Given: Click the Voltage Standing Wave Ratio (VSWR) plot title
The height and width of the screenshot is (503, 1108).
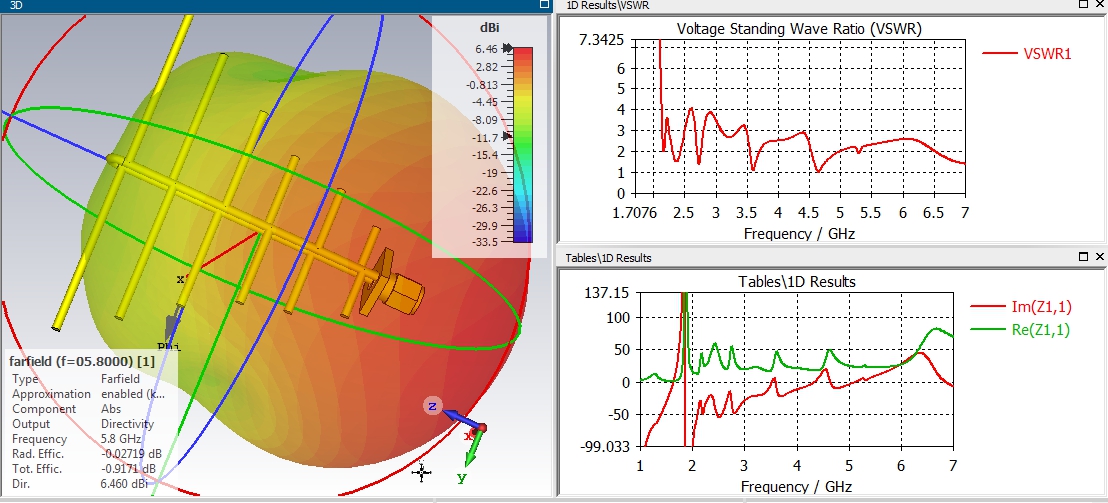Looking at the screenshot, I should click(799, 29).
